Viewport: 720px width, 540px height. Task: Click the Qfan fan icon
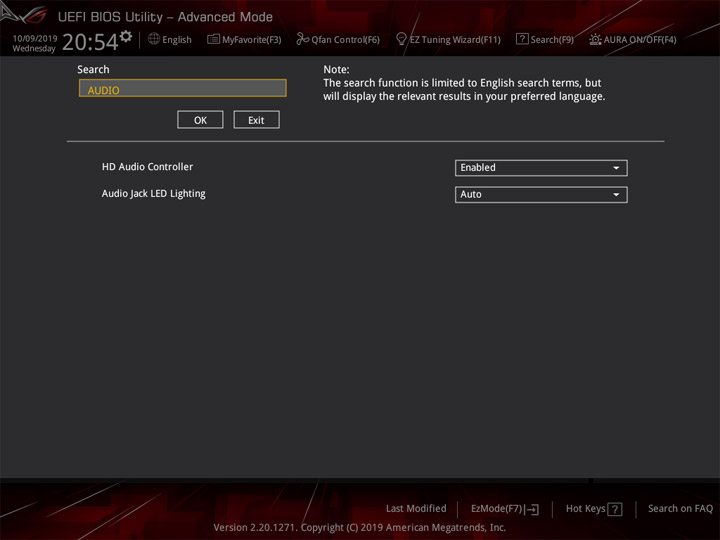click(x=302, y=39)
